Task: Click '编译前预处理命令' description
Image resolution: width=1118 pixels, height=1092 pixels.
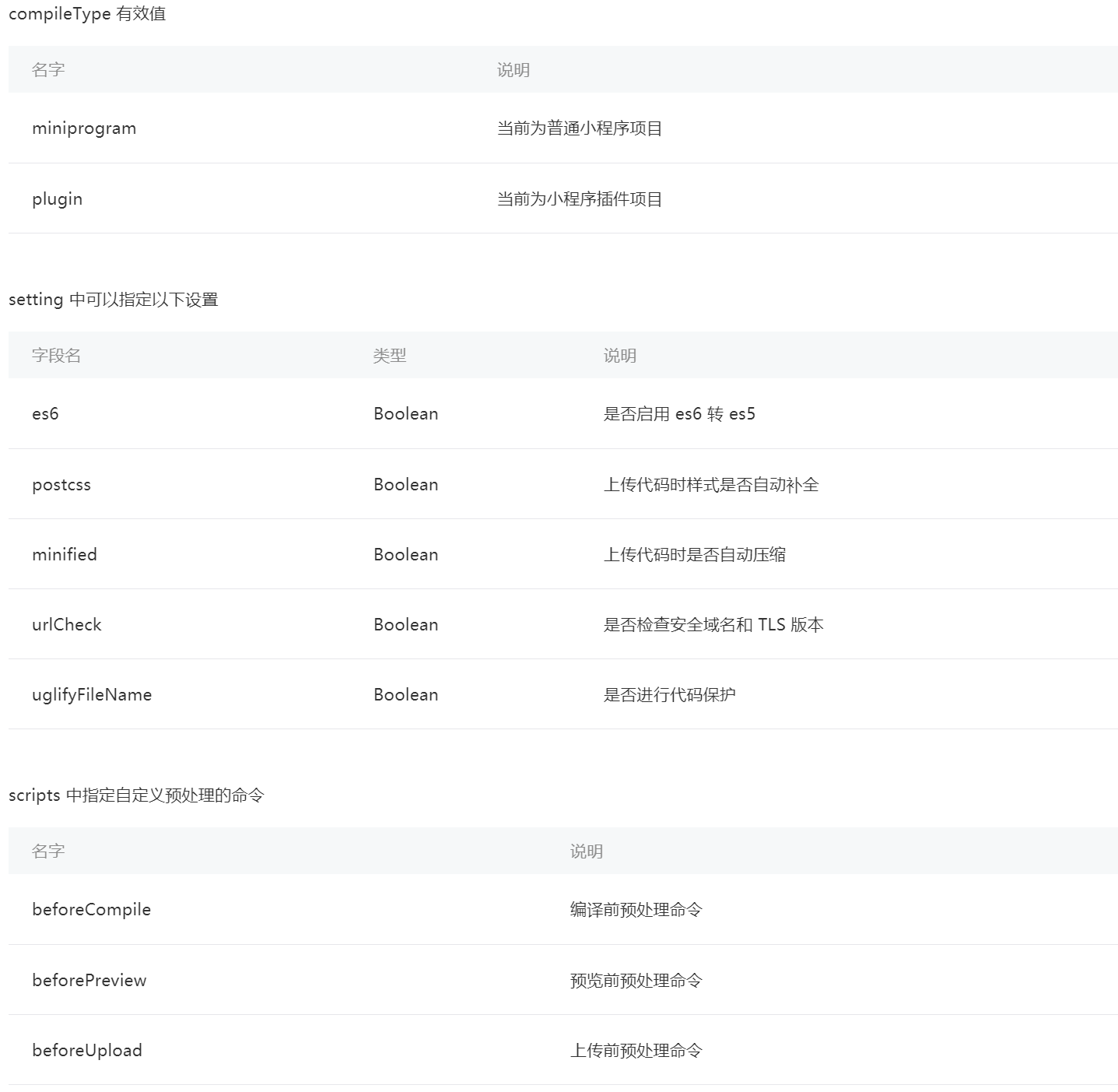Action: pos(636,910)
